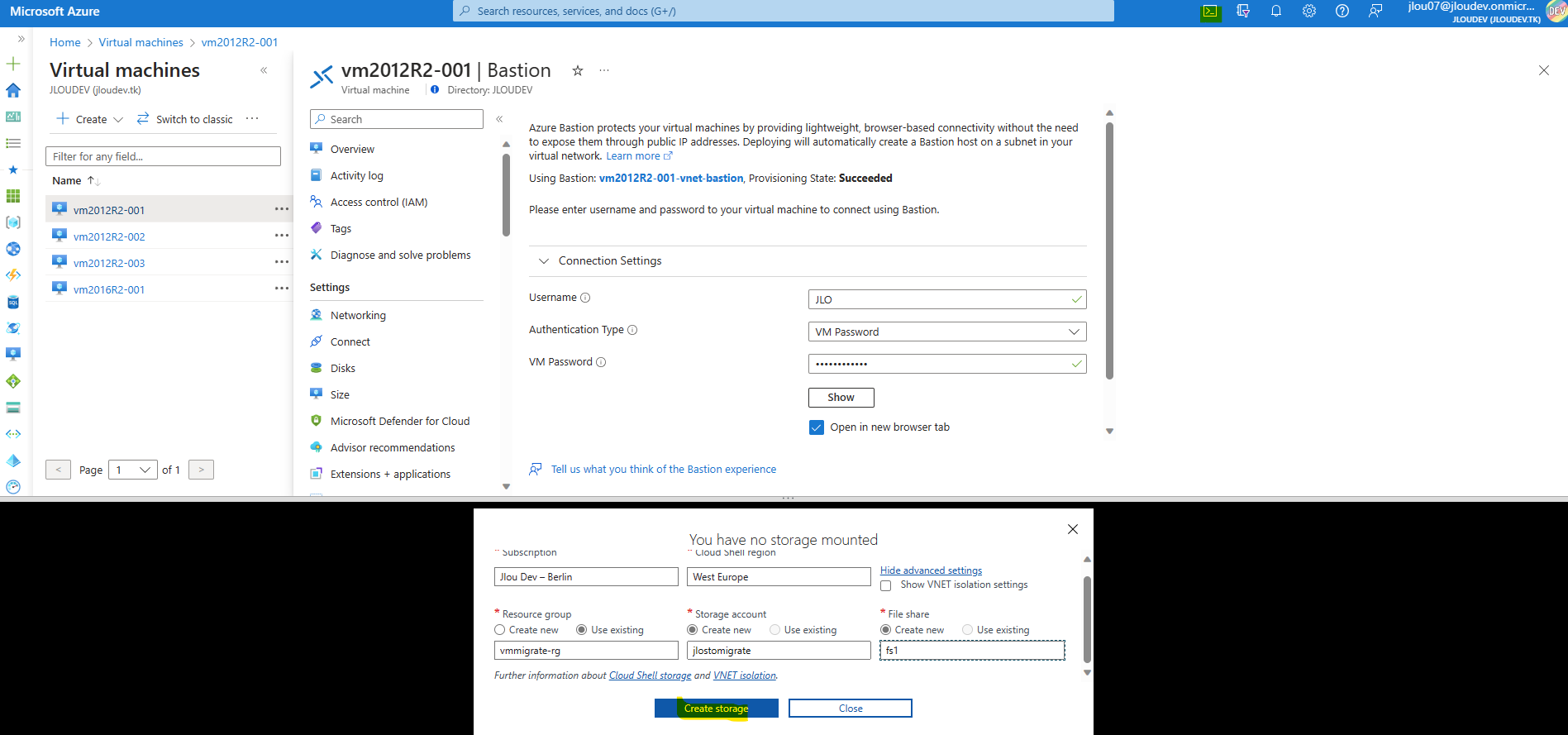Select Use existing for File share
The height and width of the screenshot is (735, 1568).
[968, 630]
